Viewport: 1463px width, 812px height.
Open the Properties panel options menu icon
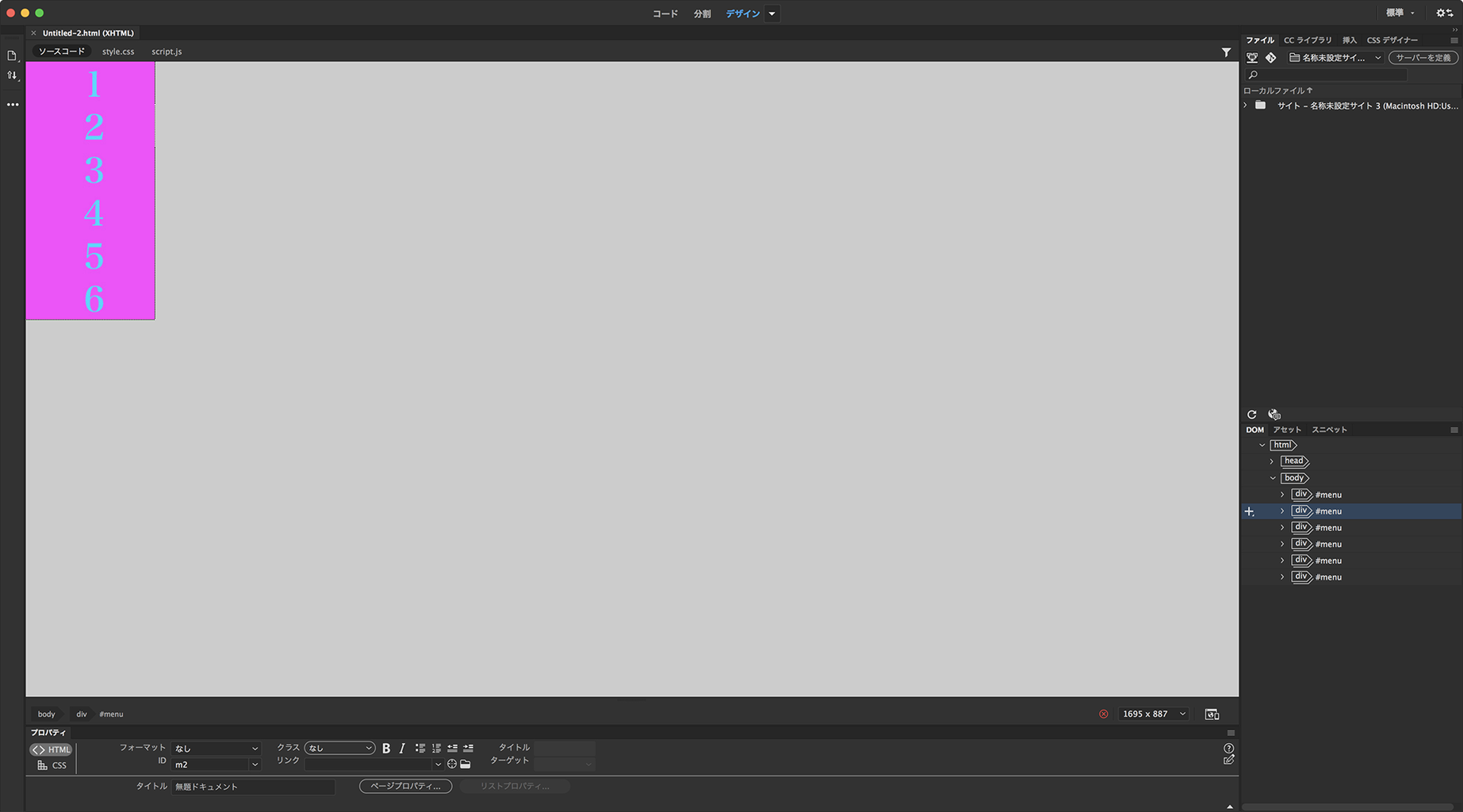[1231, 733]
